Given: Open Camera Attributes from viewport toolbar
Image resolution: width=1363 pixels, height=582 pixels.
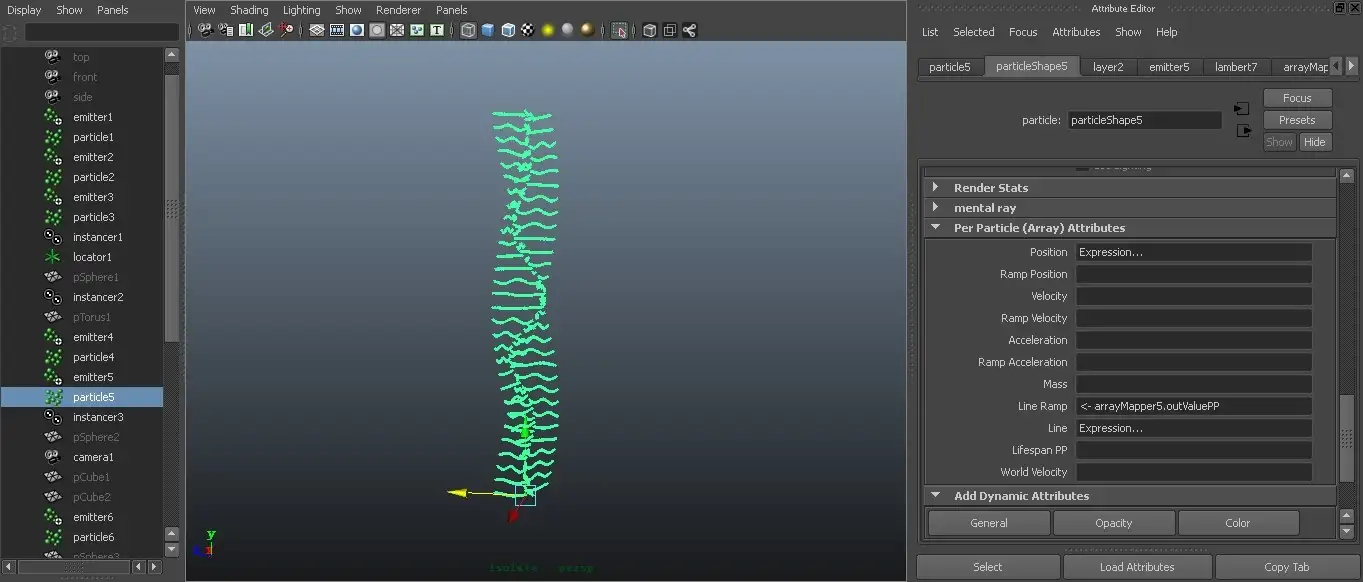Looking at the screenshot, I should [x=226, y=30].
